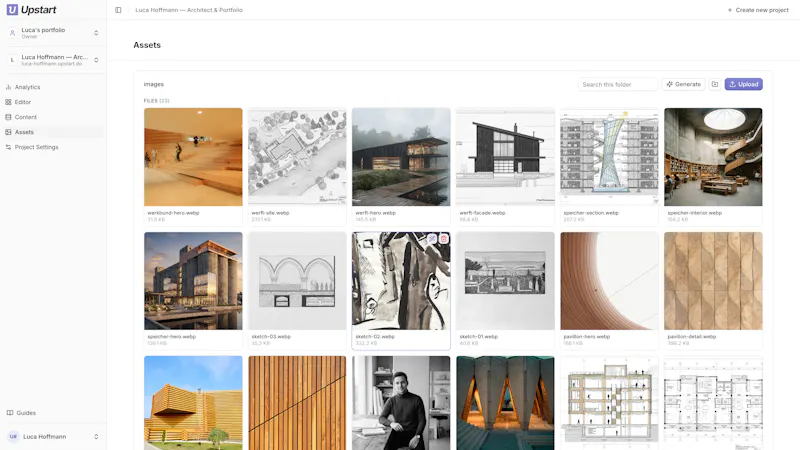Open Project Settings in the sidebar

pyautogui.click(x=53, y=147)
